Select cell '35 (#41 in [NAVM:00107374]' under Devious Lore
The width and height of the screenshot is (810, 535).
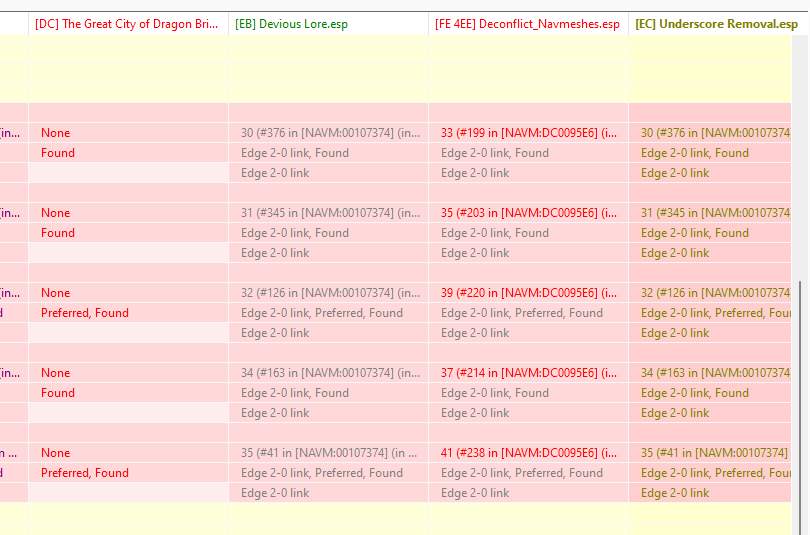[329, 453]
